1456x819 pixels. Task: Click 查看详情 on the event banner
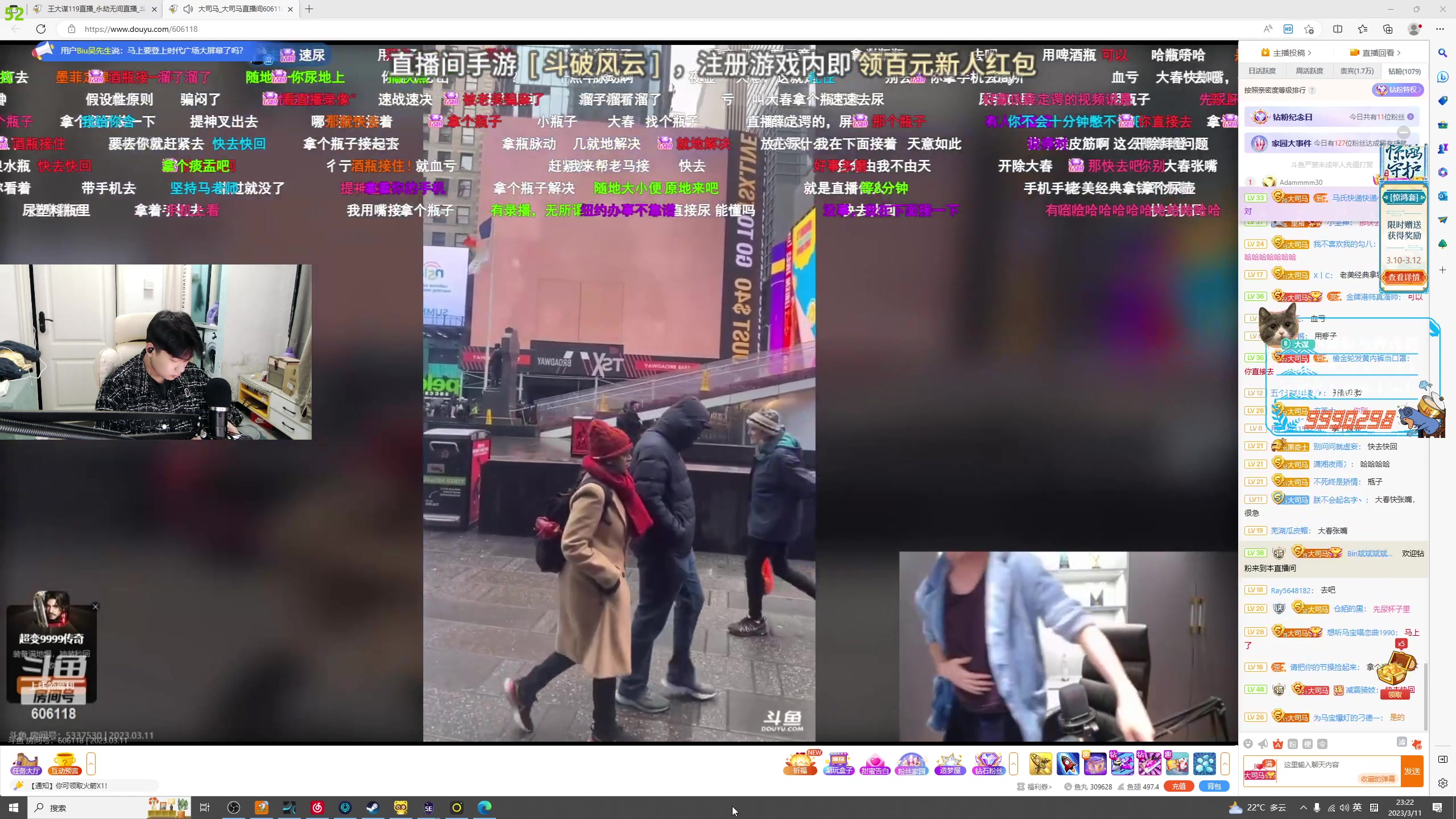[x=1404, y=277]
